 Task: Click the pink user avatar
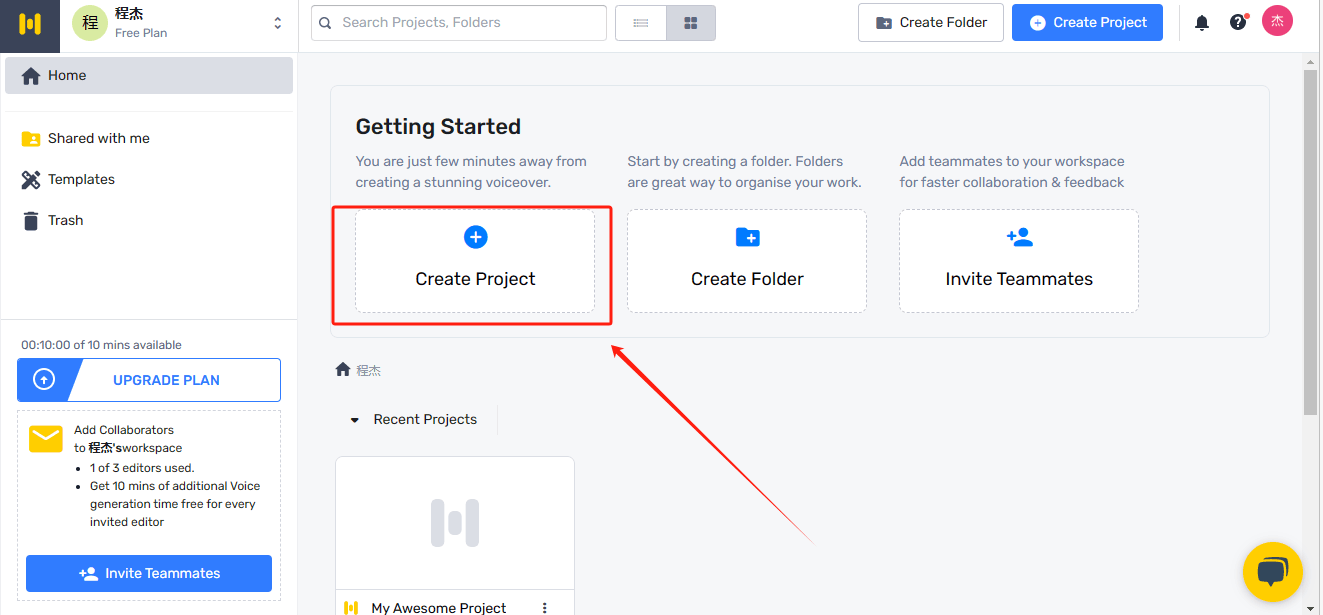1277,21
